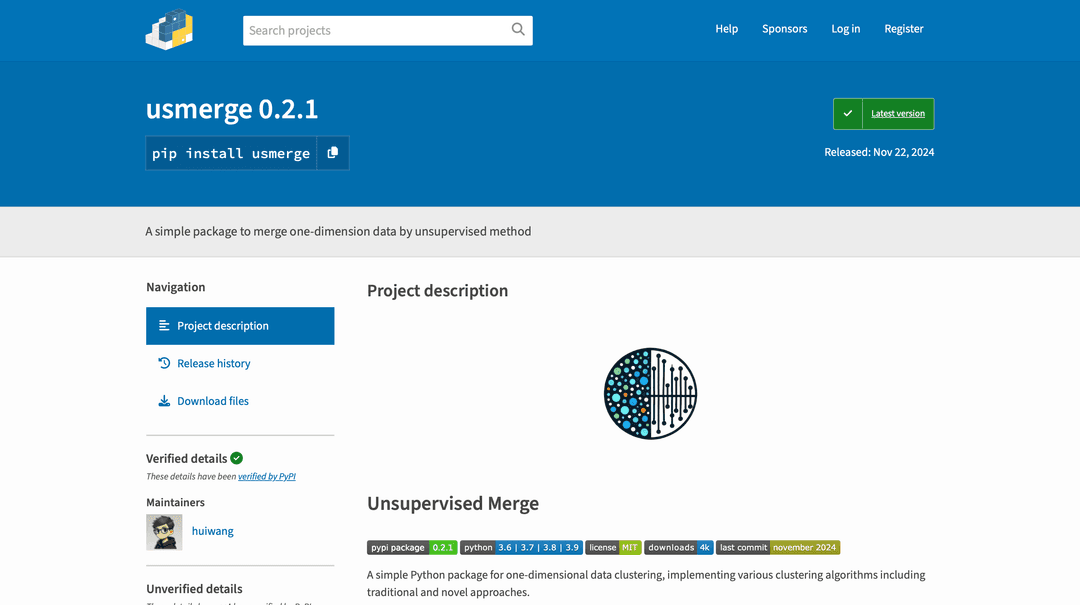
Task: Click the downloads 4k badge
Action: (x=678, y=548)
